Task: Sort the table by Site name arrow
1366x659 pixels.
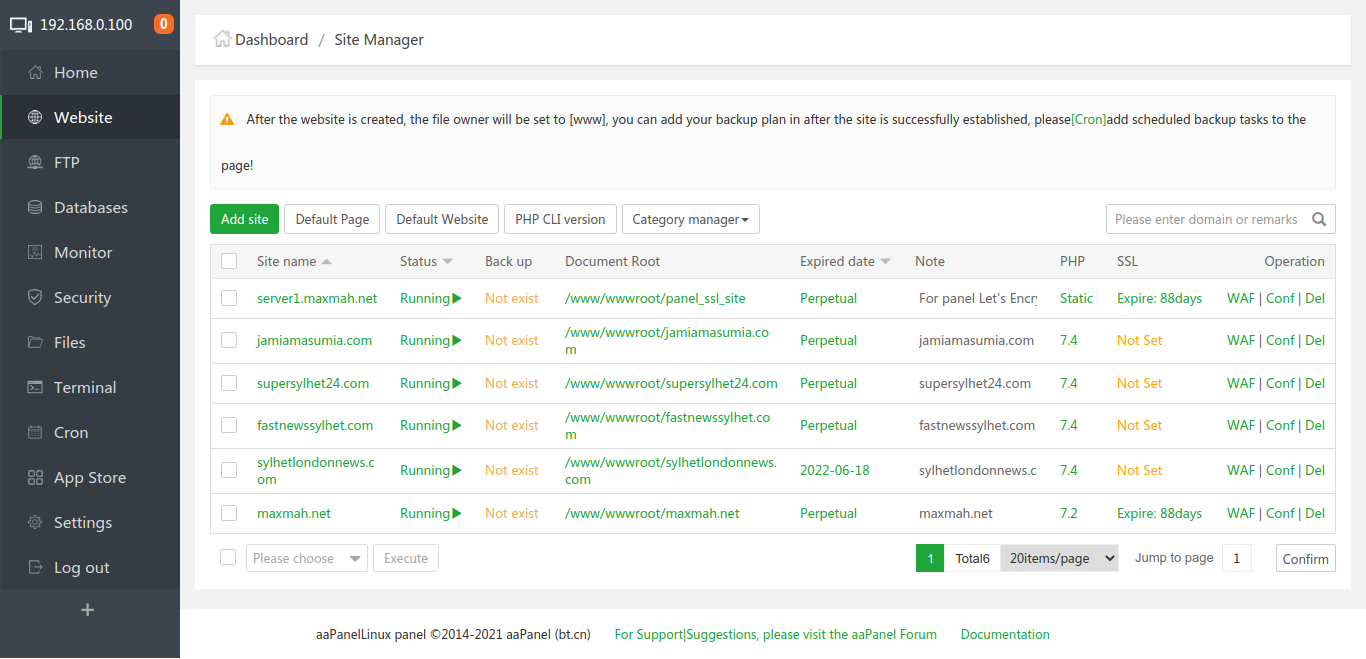Action: point(327,262)
